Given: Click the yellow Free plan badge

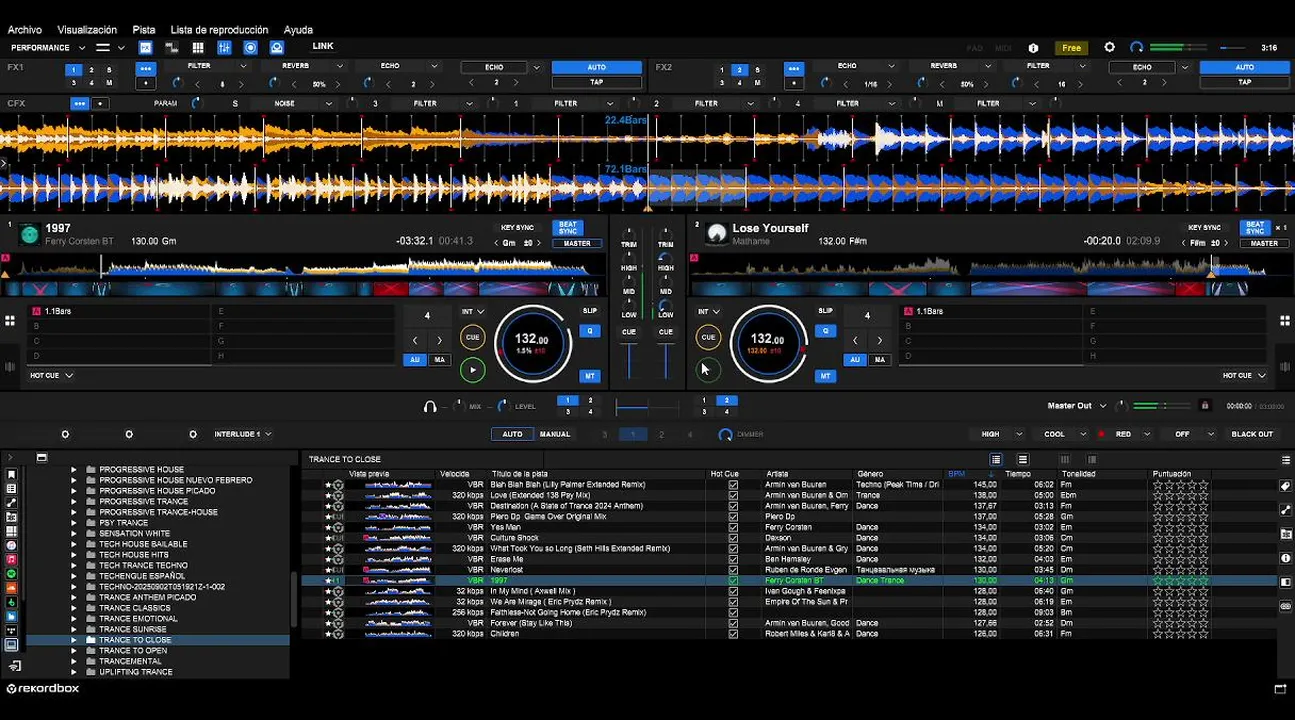Looking at the screenshot, I should (1071, 48).
